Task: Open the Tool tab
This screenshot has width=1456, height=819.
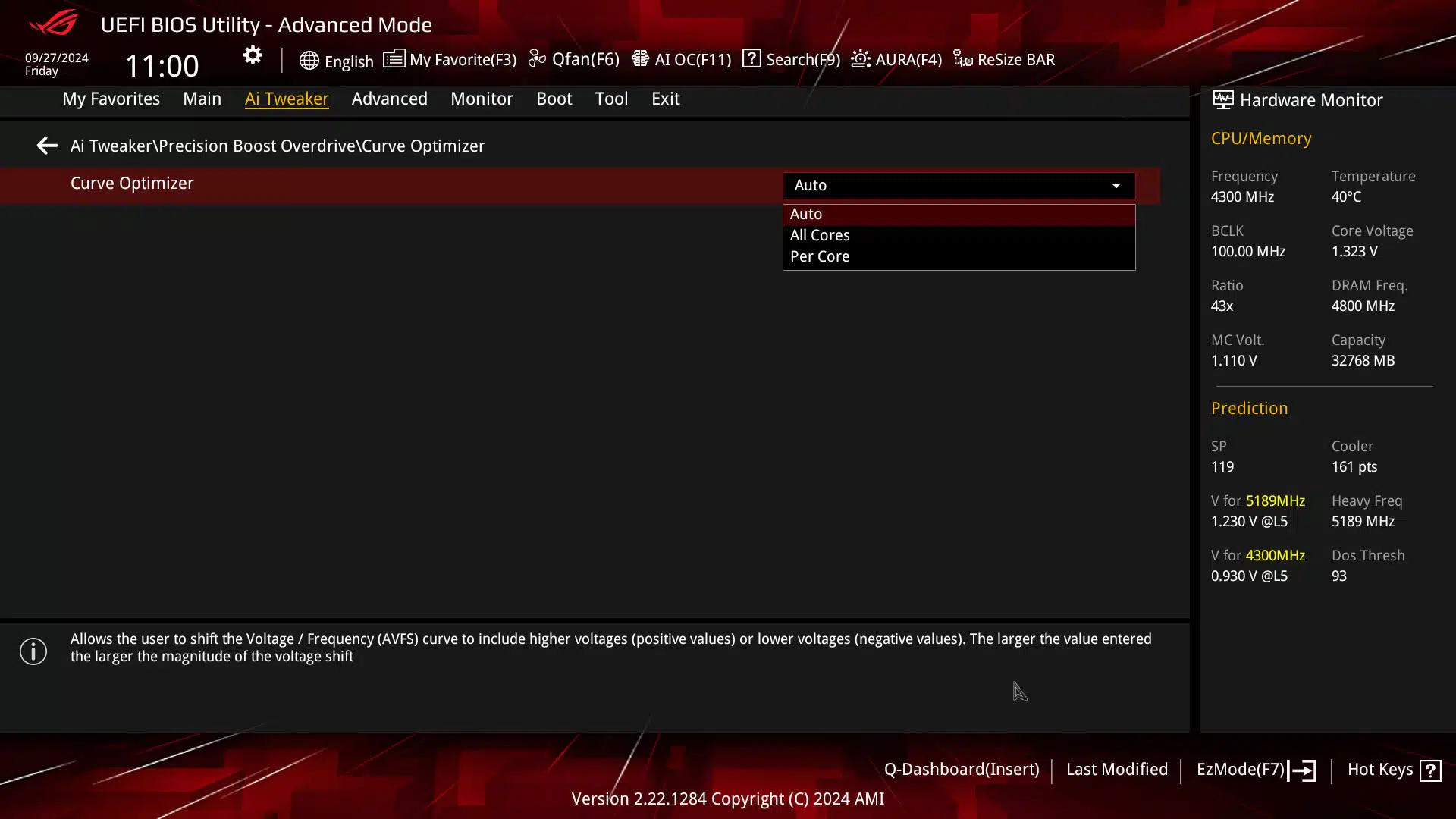Action: click(x=611, y=99)
